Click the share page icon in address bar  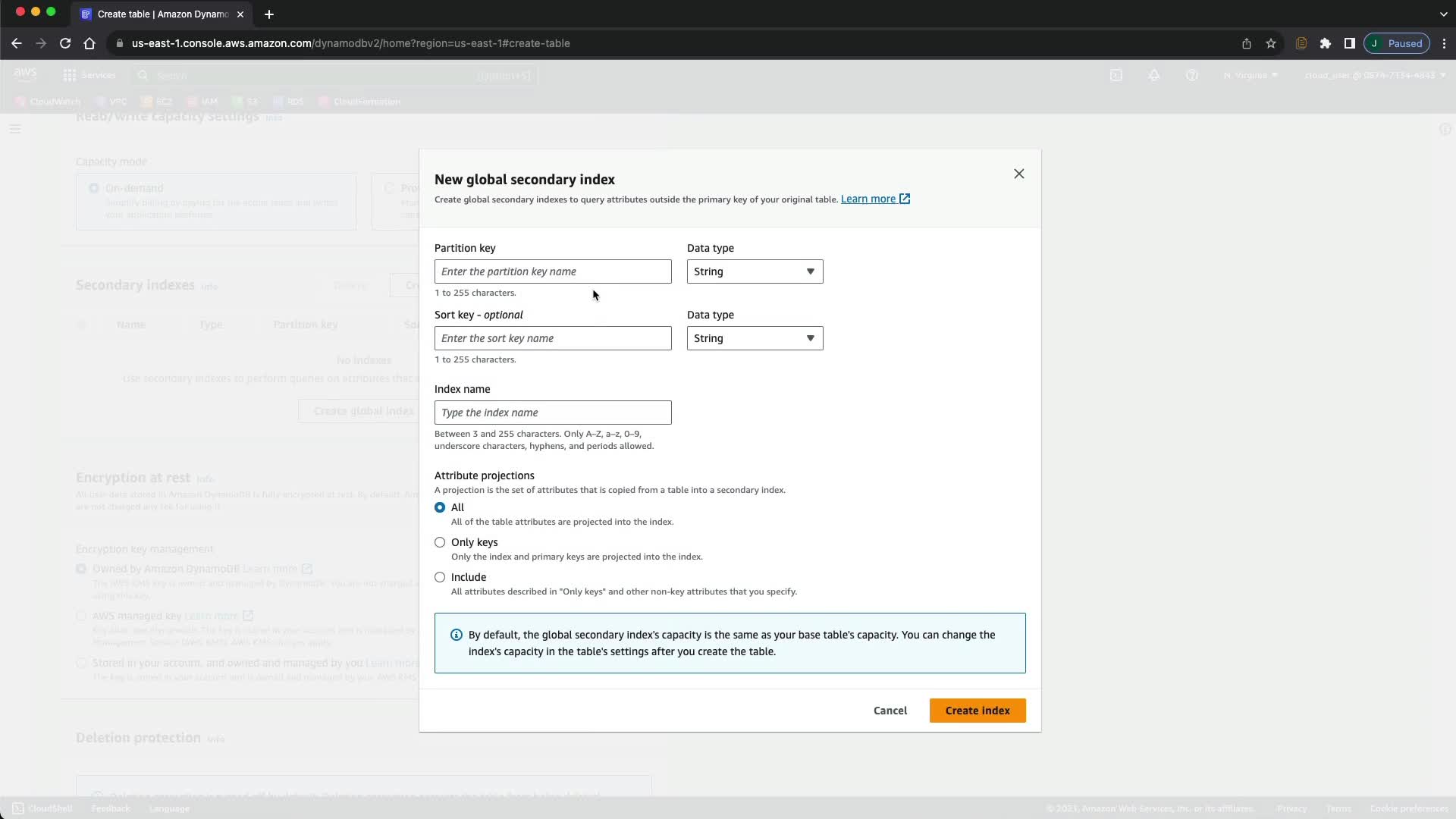[x=1246, y=43]
